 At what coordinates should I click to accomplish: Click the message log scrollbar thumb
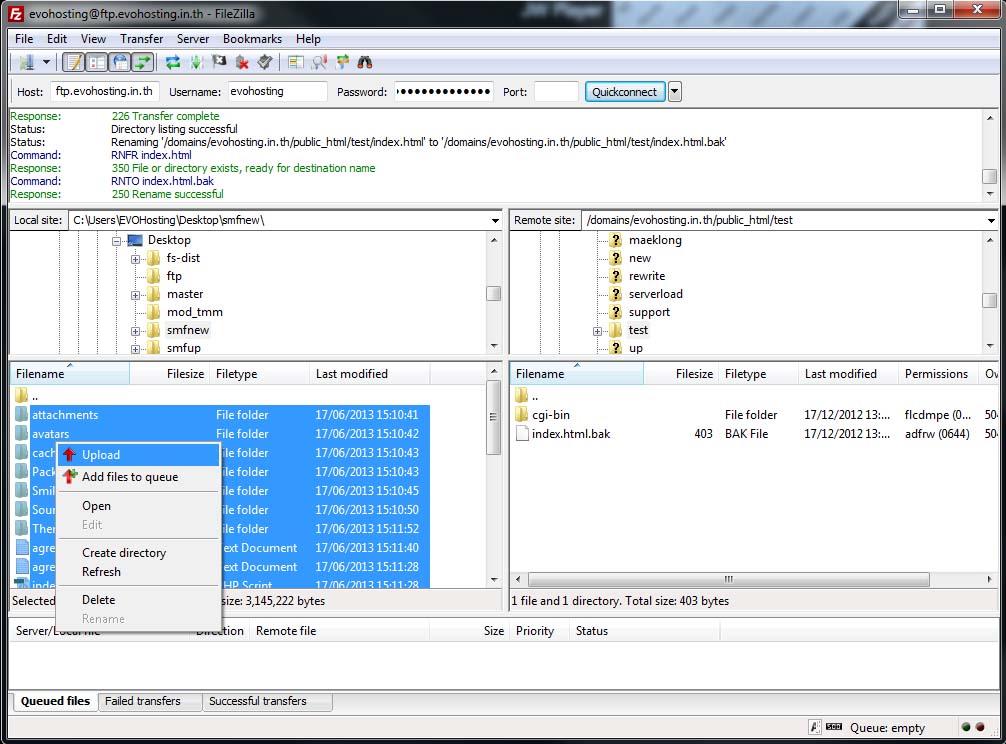(x=990, y=176)
